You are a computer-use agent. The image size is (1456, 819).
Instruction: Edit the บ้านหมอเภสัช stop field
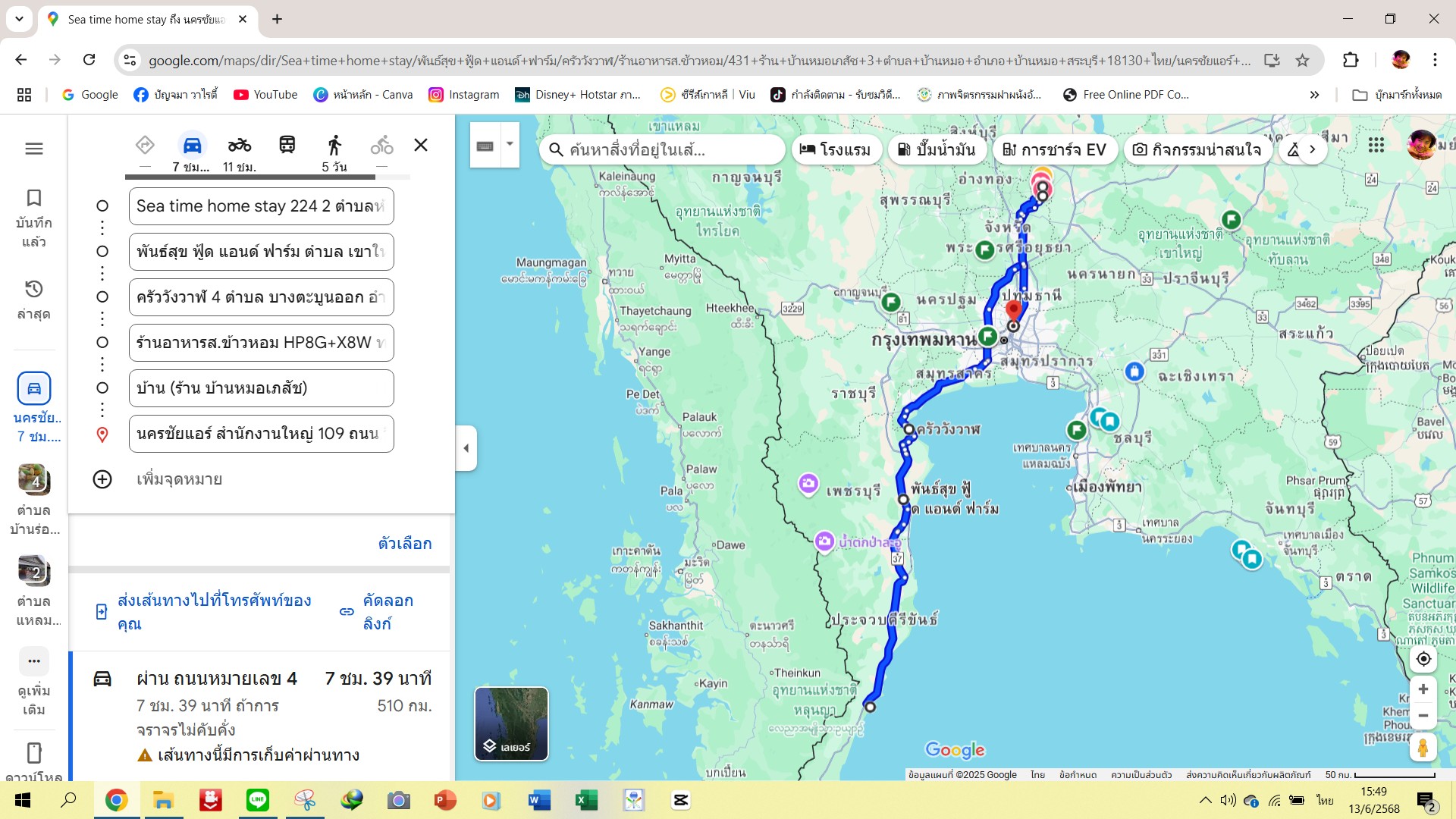click(x=262, y=388)
